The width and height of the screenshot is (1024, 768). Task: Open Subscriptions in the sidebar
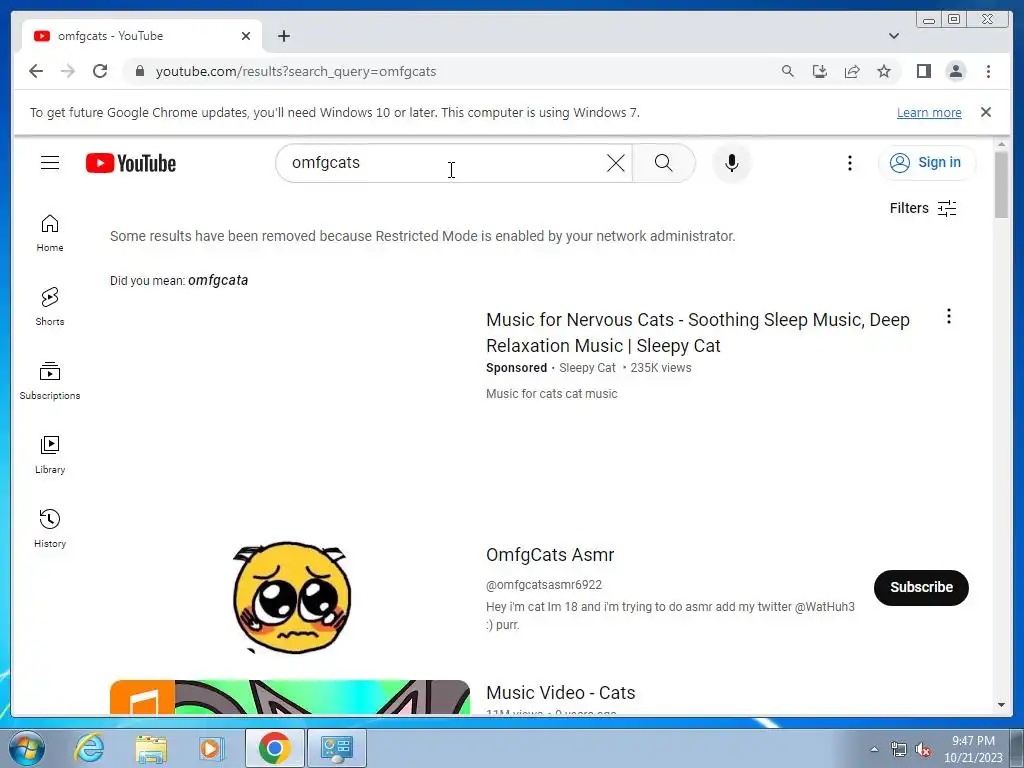pyautogui.click(x=50, y=381)
